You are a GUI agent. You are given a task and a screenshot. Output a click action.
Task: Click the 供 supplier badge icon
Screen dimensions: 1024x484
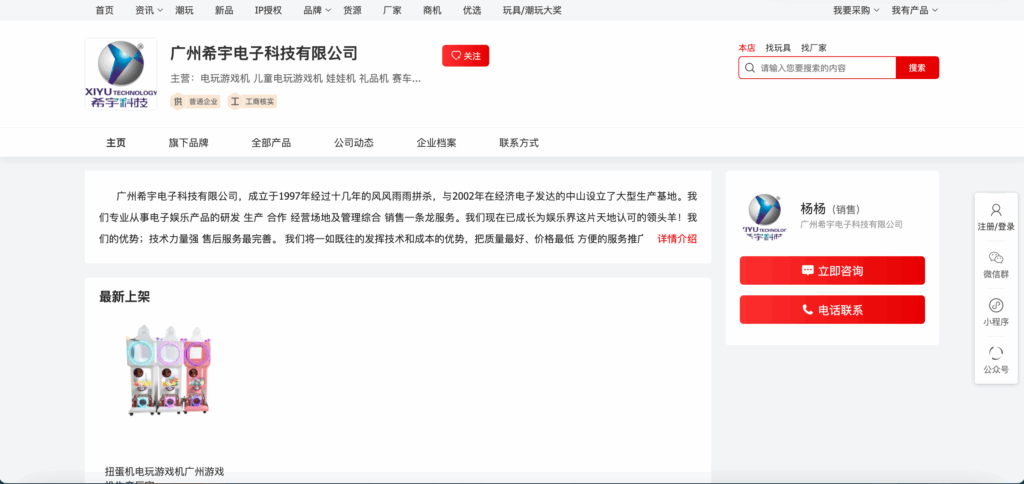tap(178, 102)
